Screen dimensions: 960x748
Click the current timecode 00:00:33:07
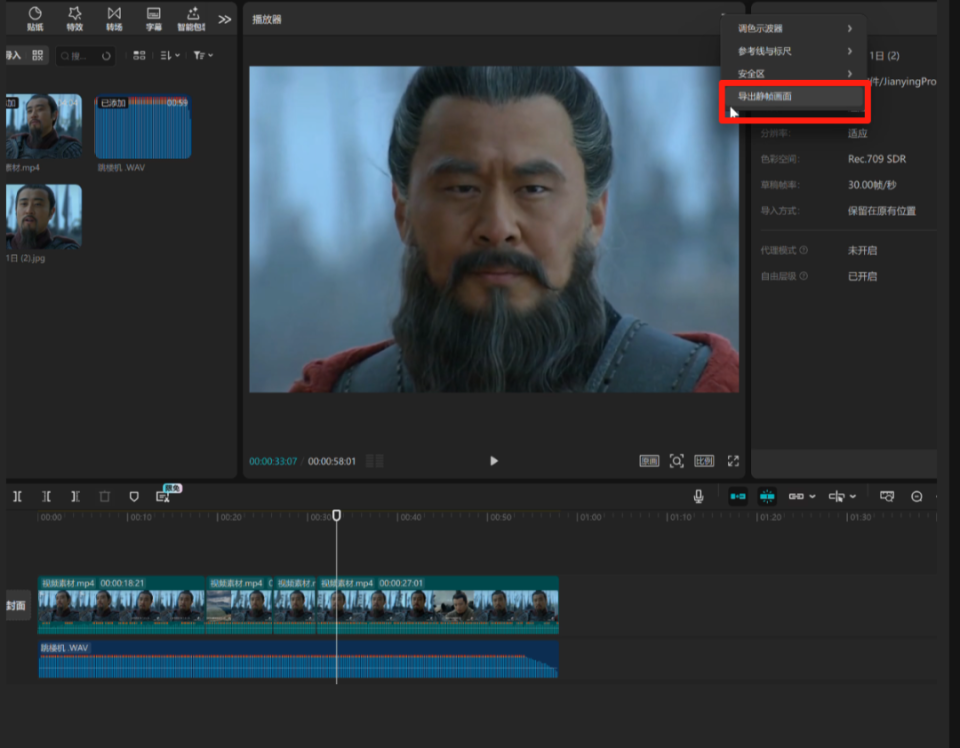coord(272,462)
